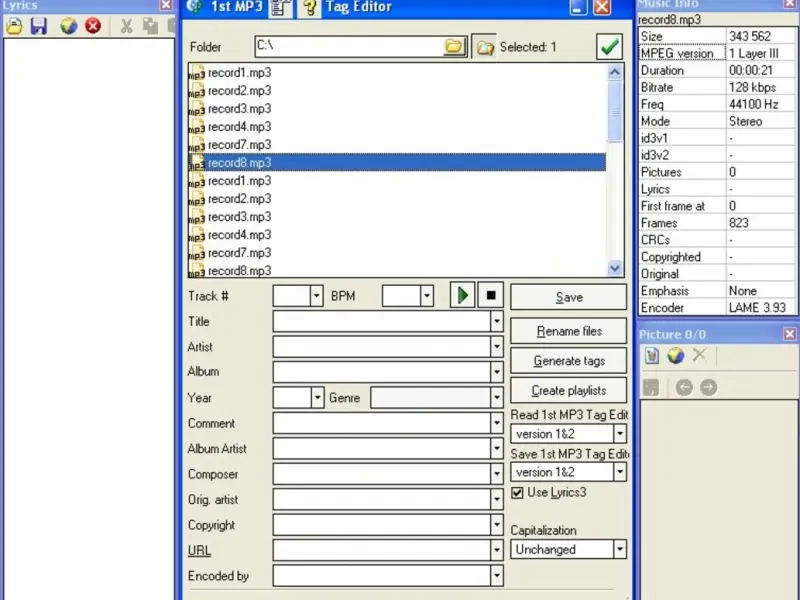Click Size 343 562 value
This screenshot has height=600, width=800.
[749, 36]
